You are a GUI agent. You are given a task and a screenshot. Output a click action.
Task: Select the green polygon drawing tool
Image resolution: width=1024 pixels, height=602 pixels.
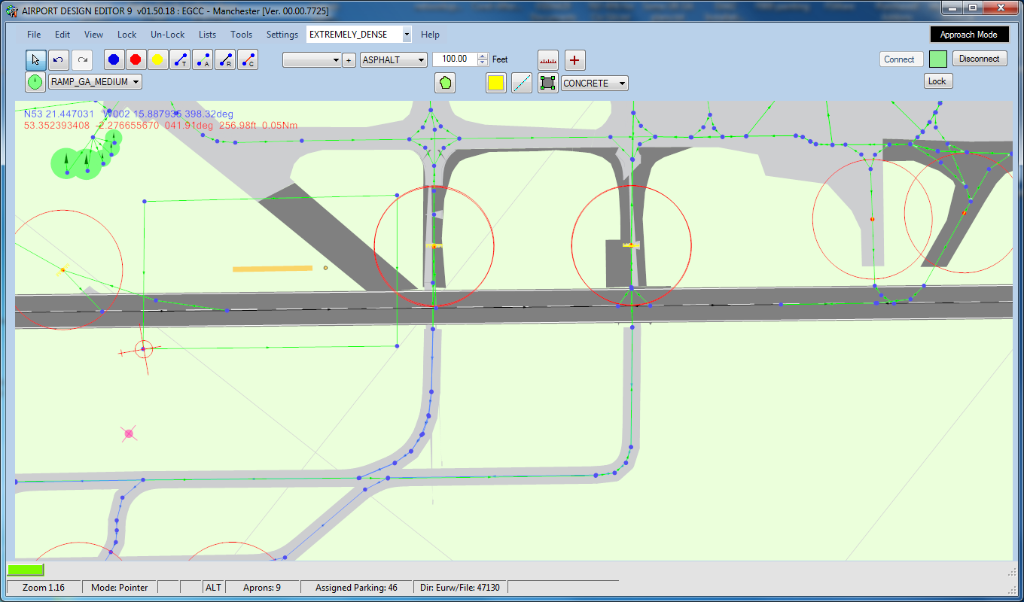445,83
